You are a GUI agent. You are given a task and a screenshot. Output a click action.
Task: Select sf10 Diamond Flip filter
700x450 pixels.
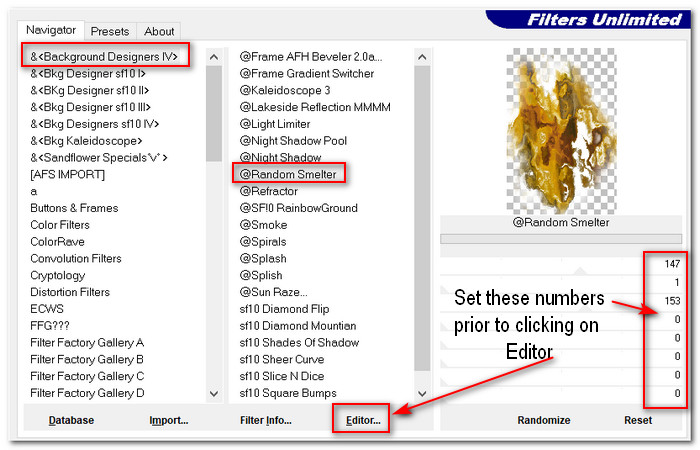[x=284, y=309]
